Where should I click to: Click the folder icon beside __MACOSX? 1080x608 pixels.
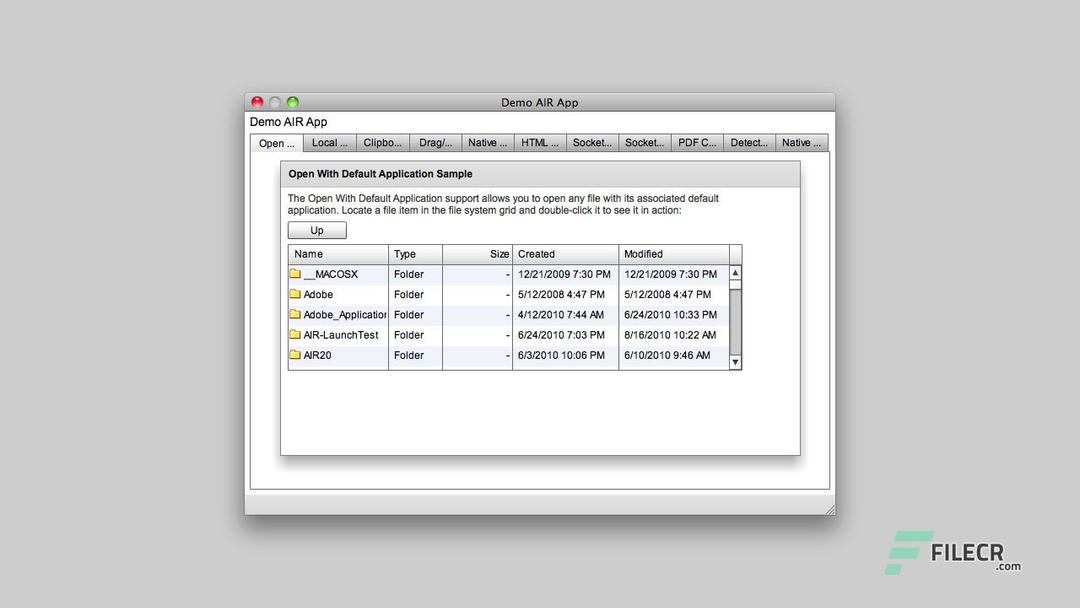click(x=295, y=274)
